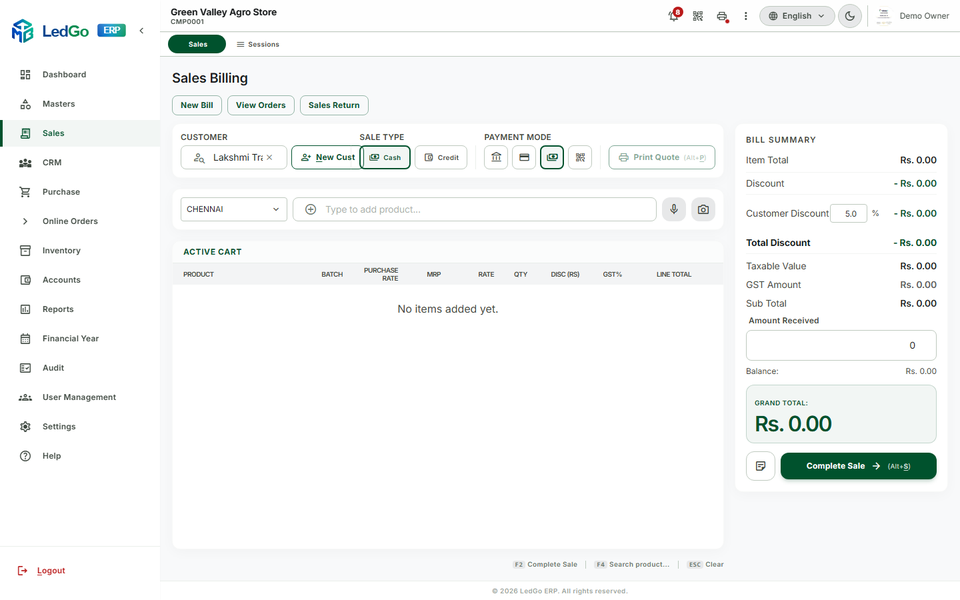Open the three-dot more options menu
Screen dimensions: 960x600
(745, 16)
